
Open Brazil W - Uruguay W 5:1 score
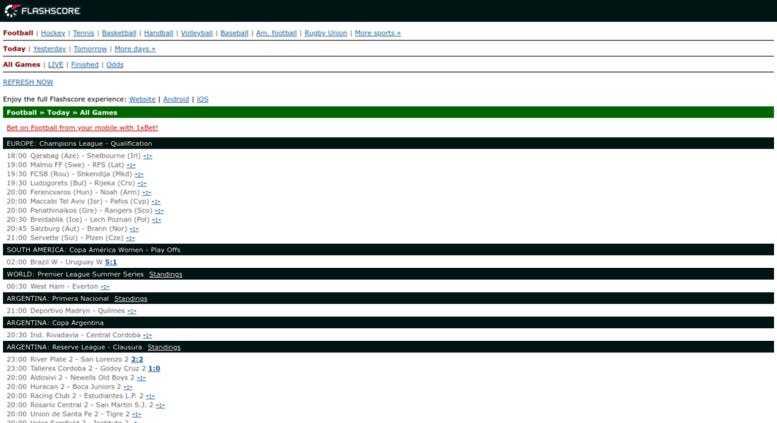(111, 262)
